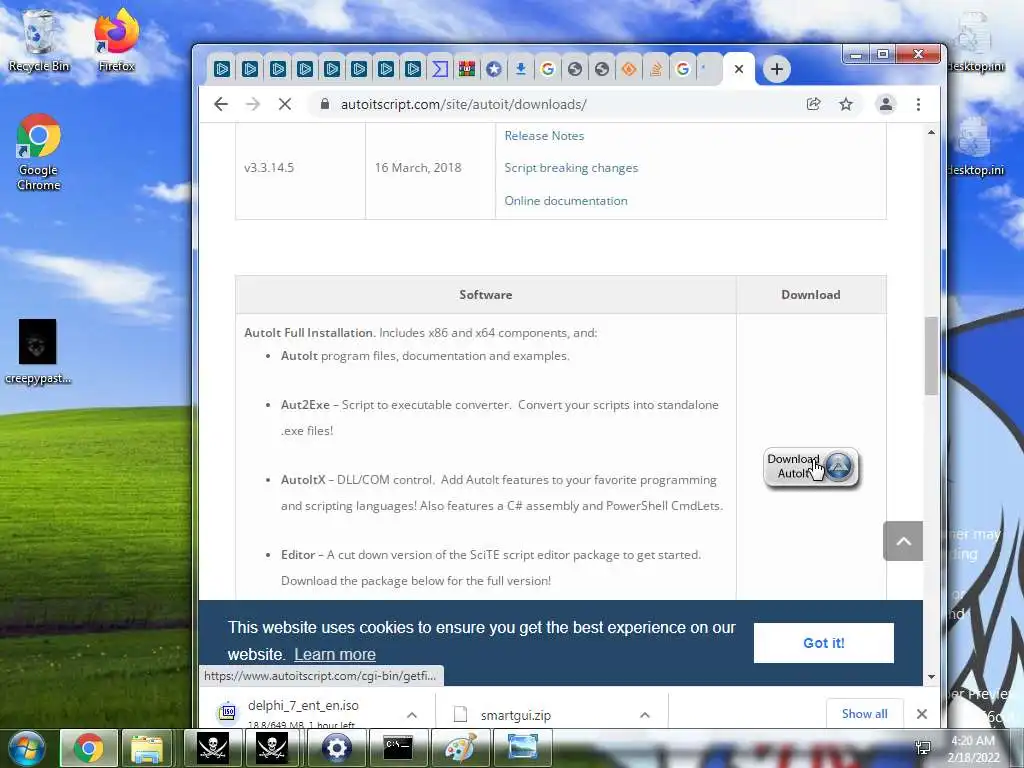
Task: Bookmark this page with the star
Action: pos(846,104)
